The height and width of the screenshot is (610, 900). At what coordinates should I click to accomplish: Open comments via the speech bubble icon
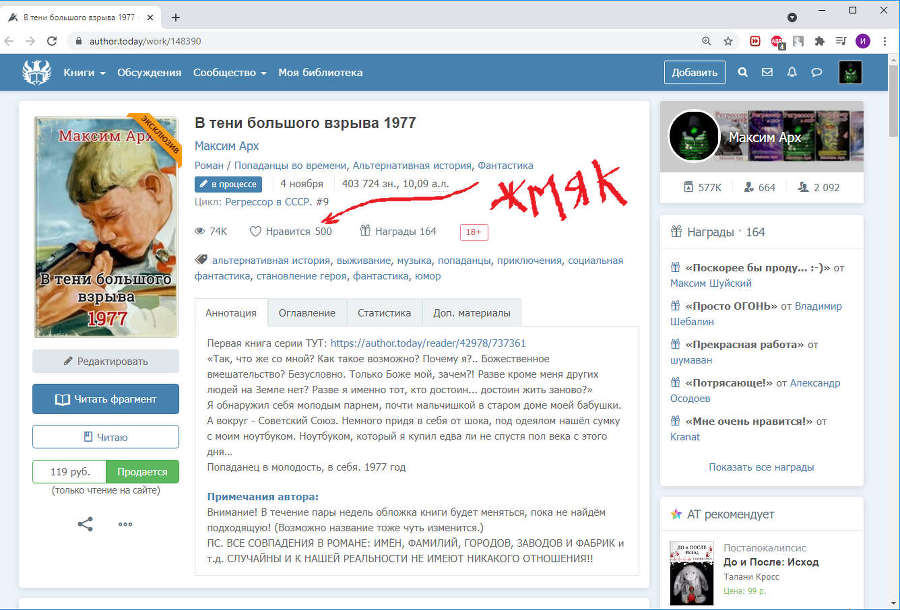[817, 72]
